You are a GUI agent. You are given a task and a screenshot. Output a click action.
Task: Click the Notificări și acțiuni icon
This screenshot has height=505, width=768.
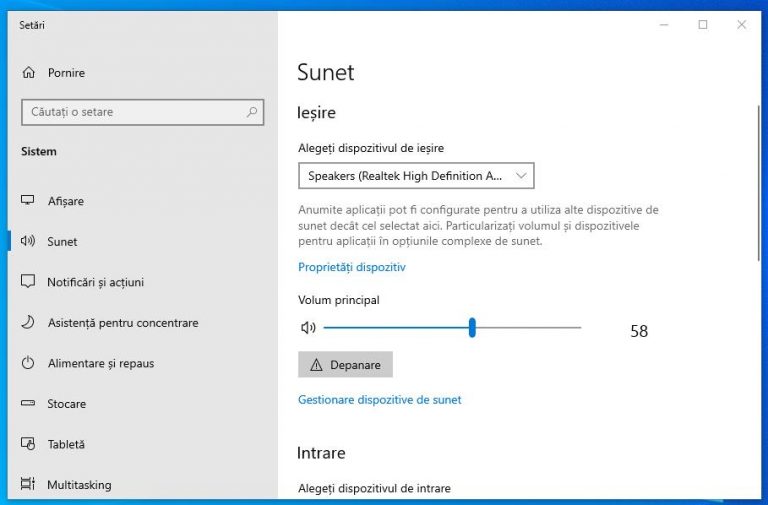click(28, 282)
